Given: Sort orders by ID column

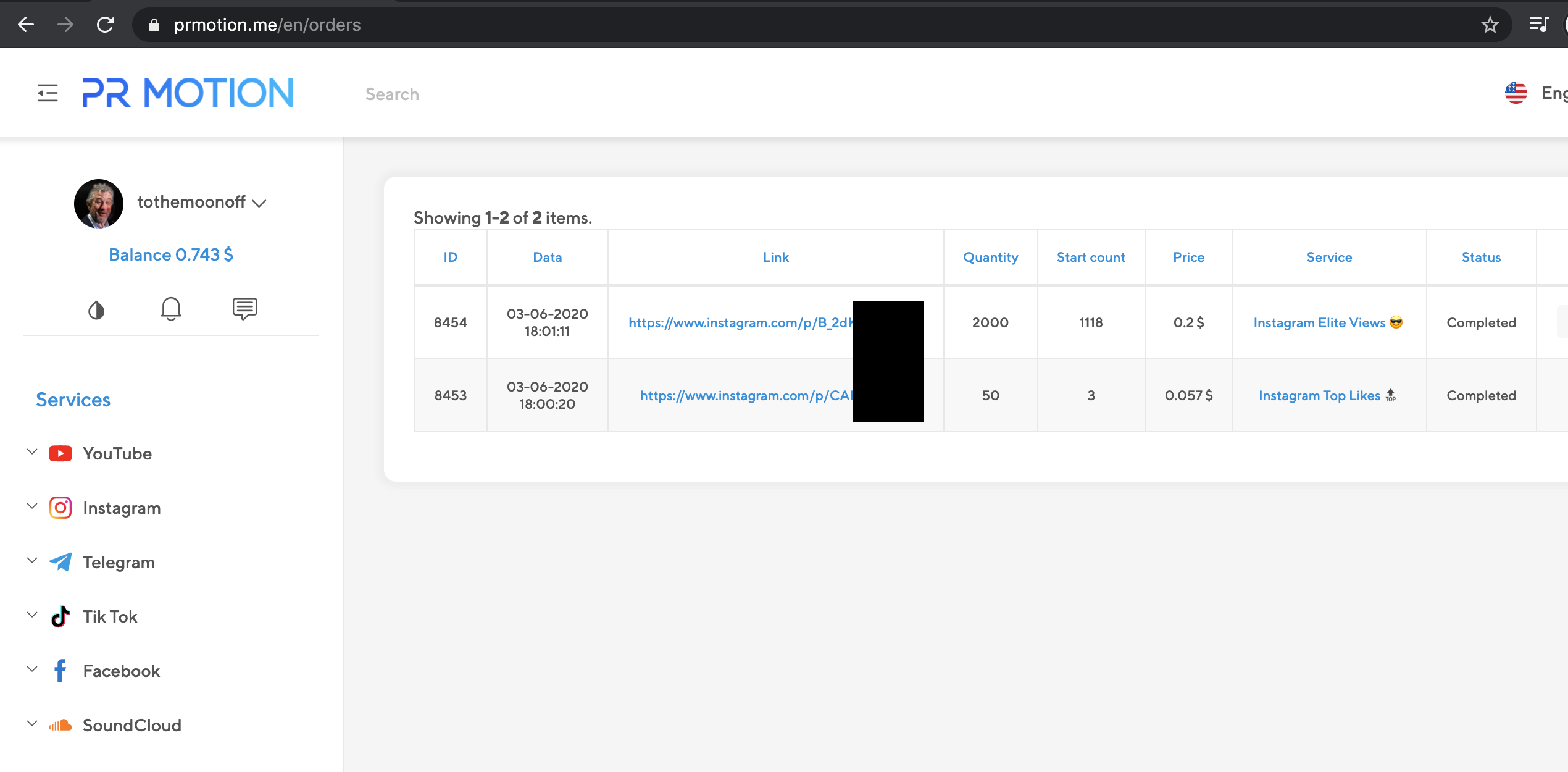Looking at the screenshot, I should coord(450,257).
